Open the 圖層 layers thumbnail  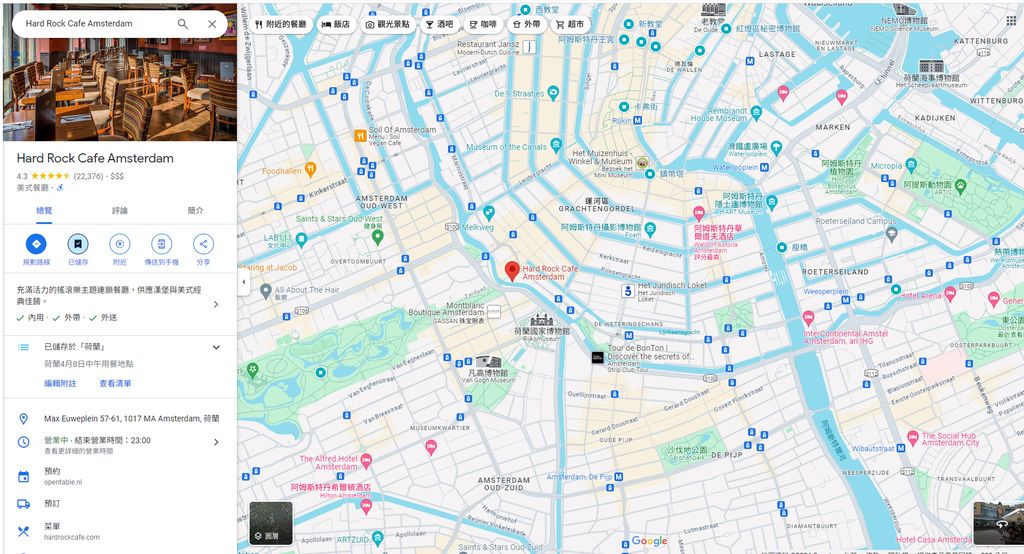(271, 523)
